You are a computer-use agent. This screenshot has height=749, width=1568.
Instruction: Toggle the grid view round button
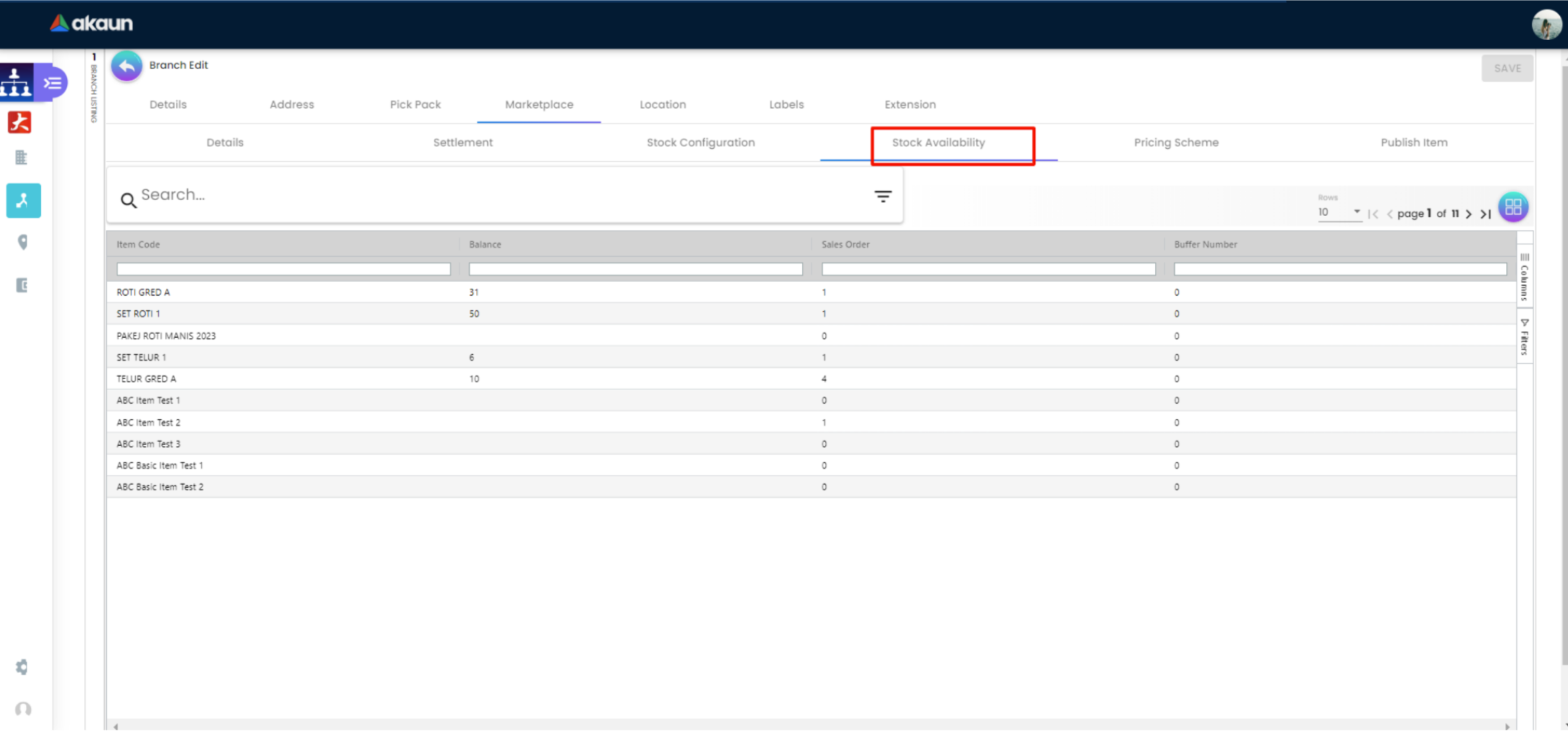coord(1513,207)
